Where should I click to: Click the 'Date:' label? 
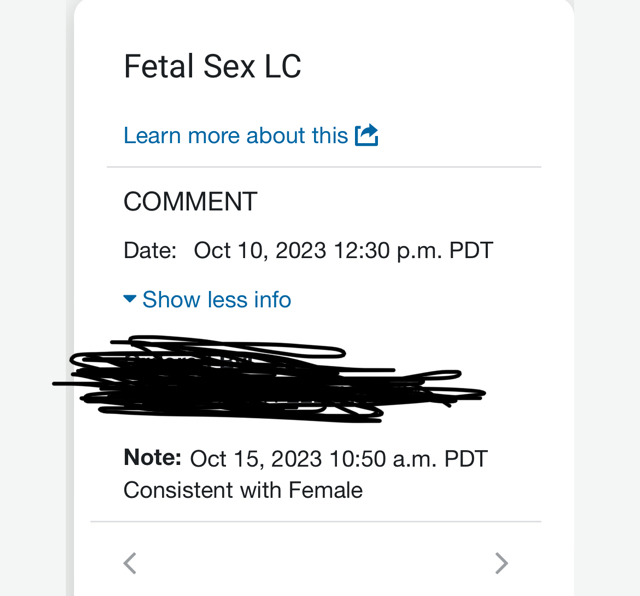click(x=150, y=250)
